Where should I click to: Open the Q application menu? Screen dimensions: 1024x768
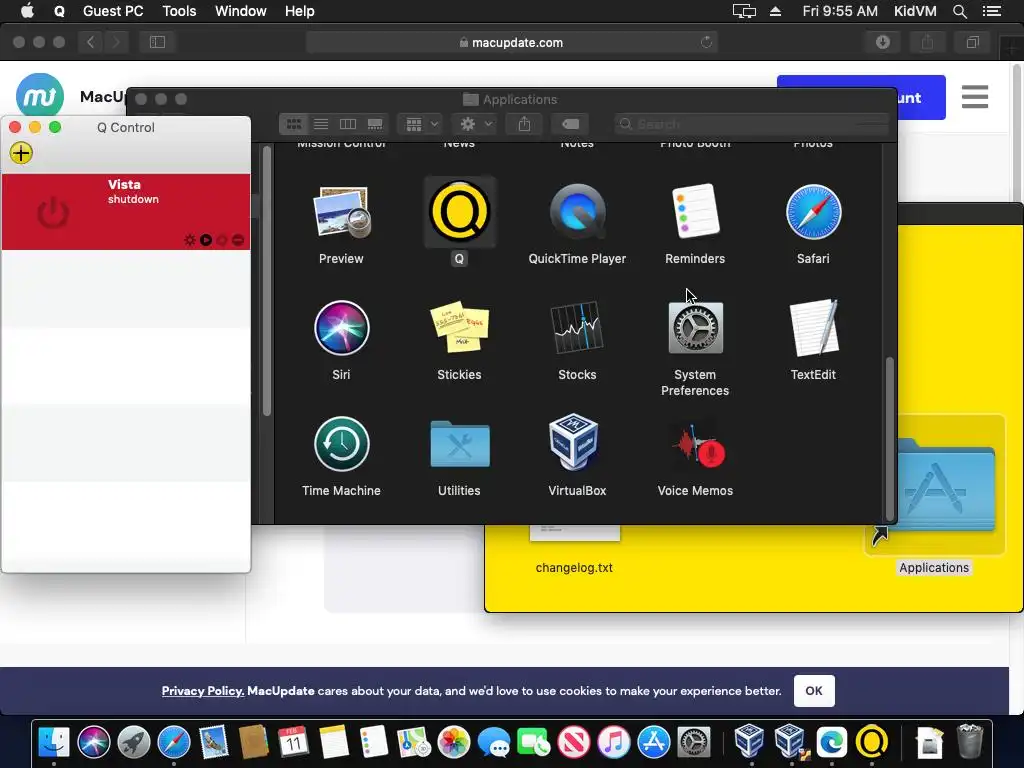point(59,11)
